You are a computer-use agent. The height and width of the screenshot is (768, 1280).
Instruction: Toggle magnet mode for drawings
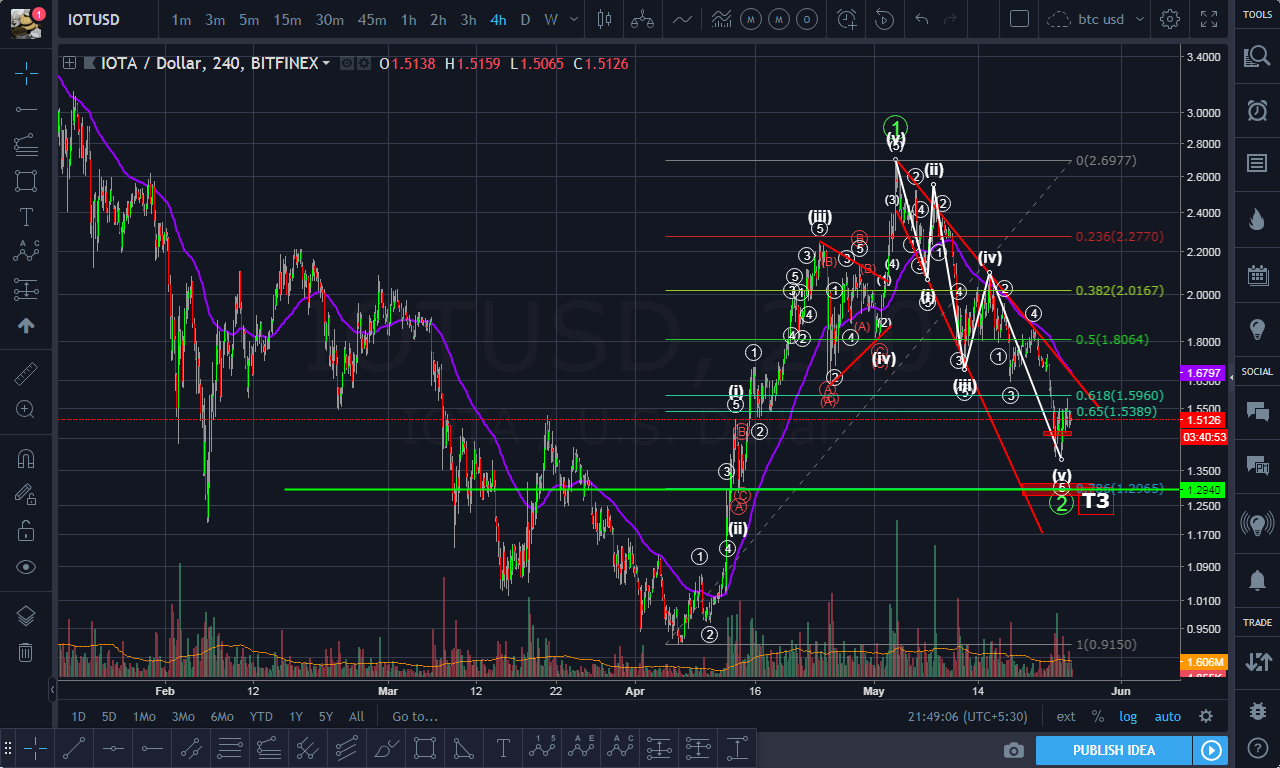(x=26, y=458)
